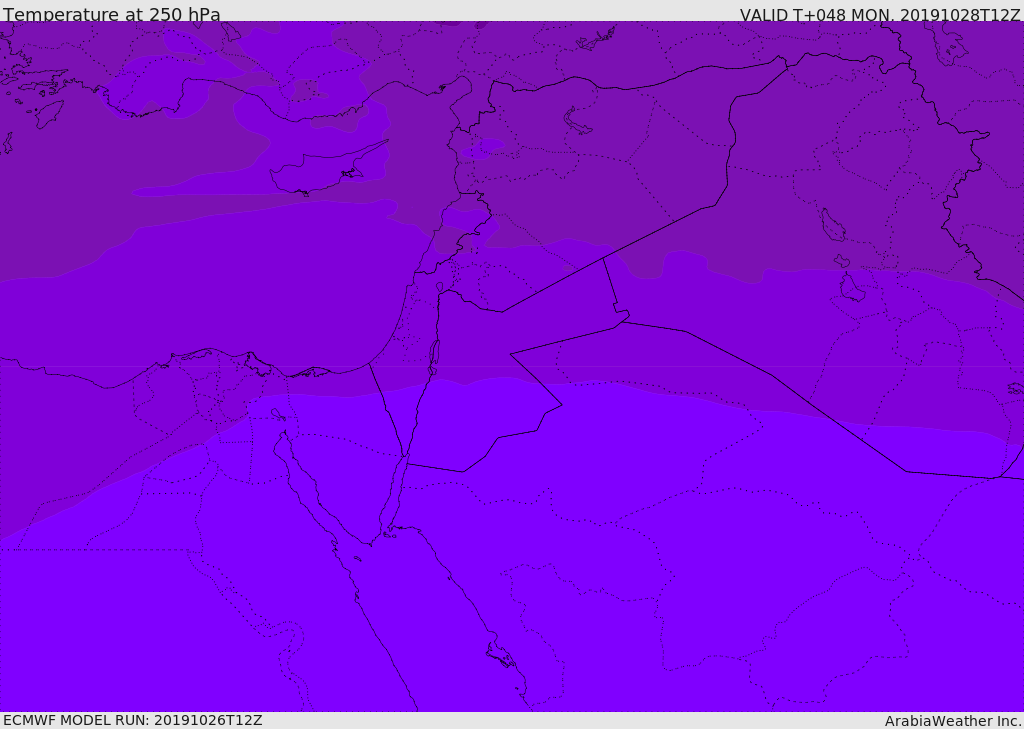Image resolution: width=1024 pixels, height=729 pixels.
Task: Click the 'ECMWF MODEL RUN: 20191026T12Z' text
Action: 133,721
